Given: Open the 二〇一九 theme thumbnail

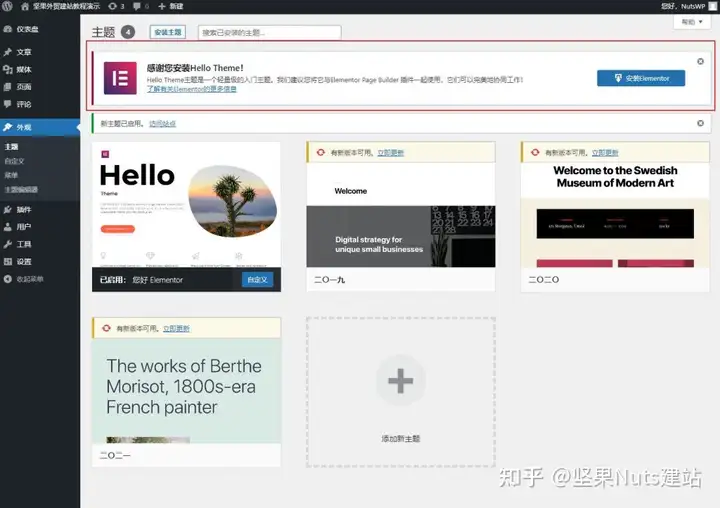Looking at the screenshot, I should (401, 215).
